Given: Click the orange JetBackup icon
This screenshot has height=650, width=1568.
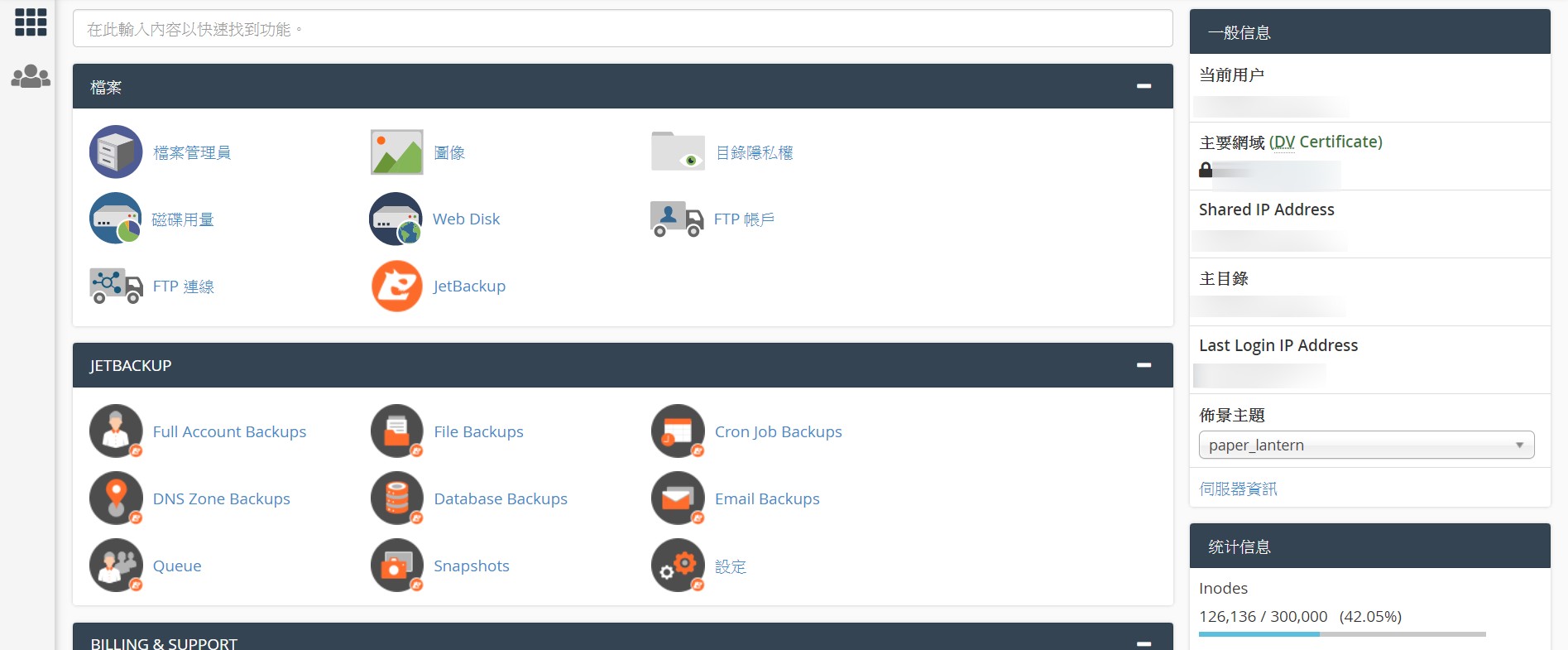Looking at the screenshot, I should (x=397, y=286).
